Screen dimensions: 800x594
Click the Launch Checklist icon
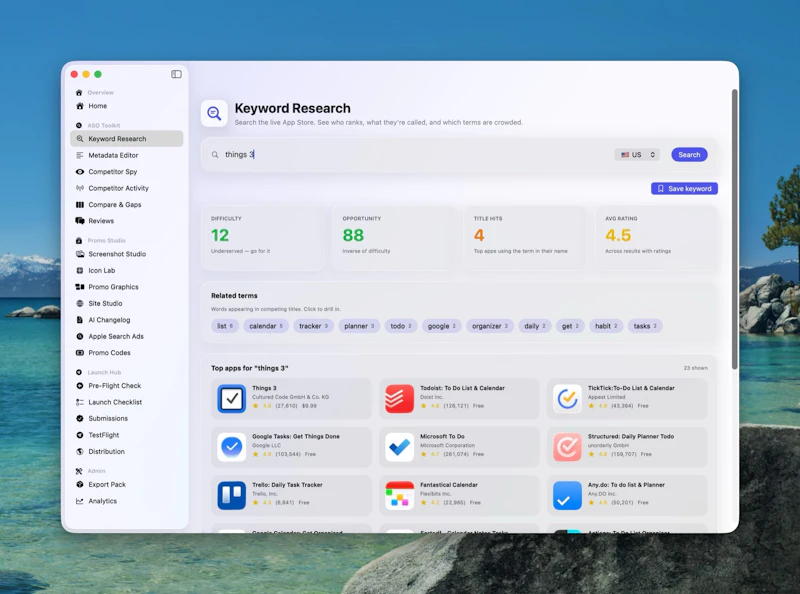tap(80, 402)
